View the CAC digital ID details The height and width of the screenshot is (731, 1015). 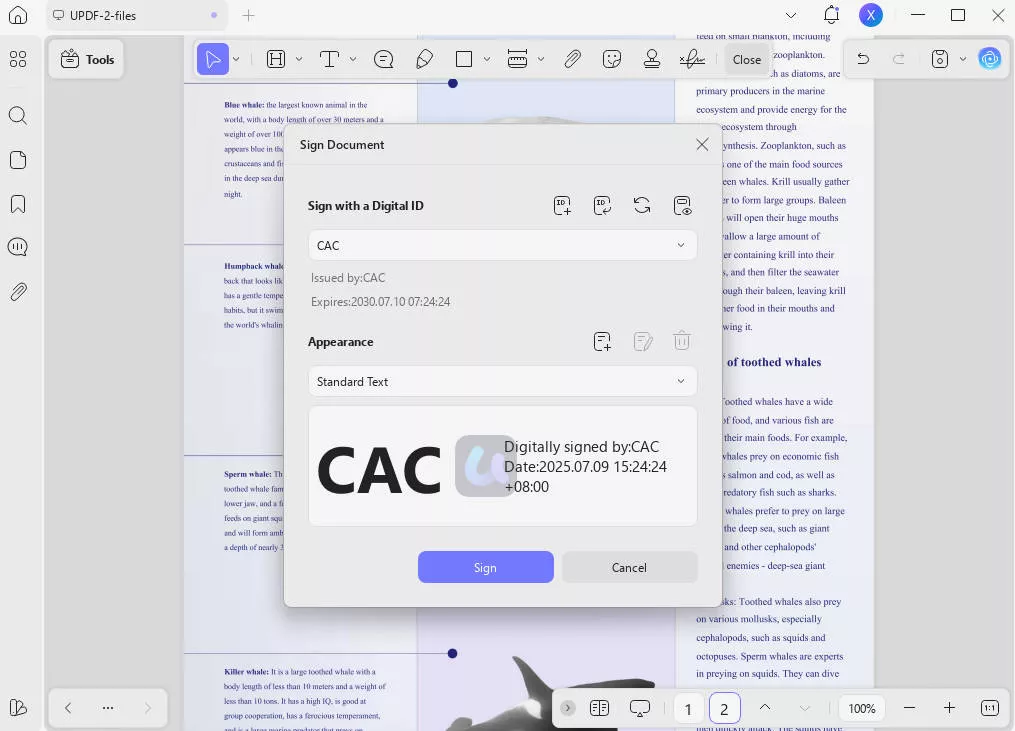(682, 206)
